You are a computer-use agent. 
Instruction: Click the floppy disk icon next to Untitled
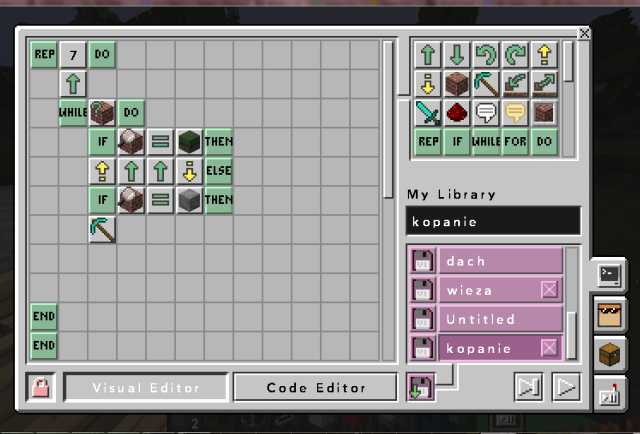pos(423,319)
